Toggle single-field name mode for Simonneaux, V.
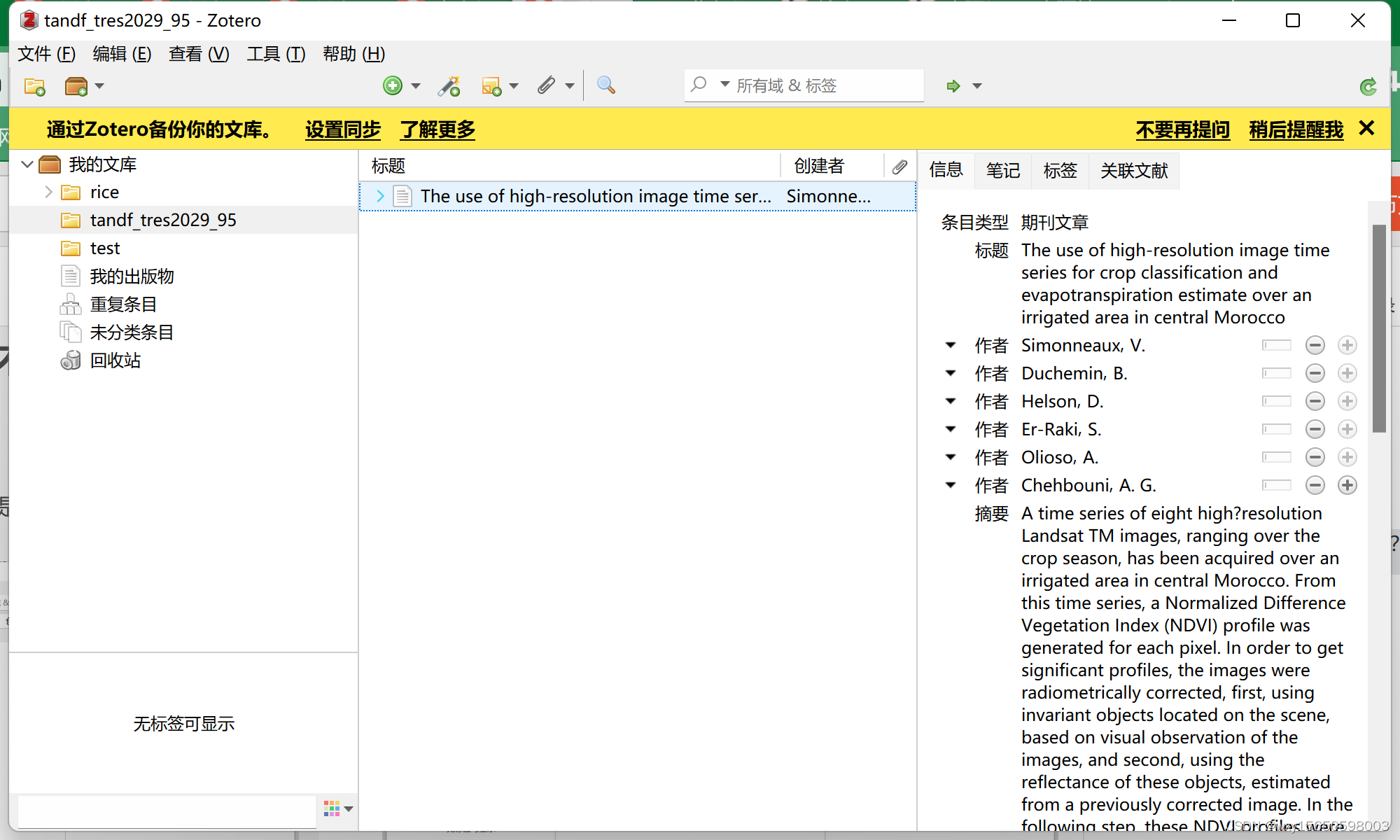Viewport: 1400px width, 840px height. pos(1277,345)
